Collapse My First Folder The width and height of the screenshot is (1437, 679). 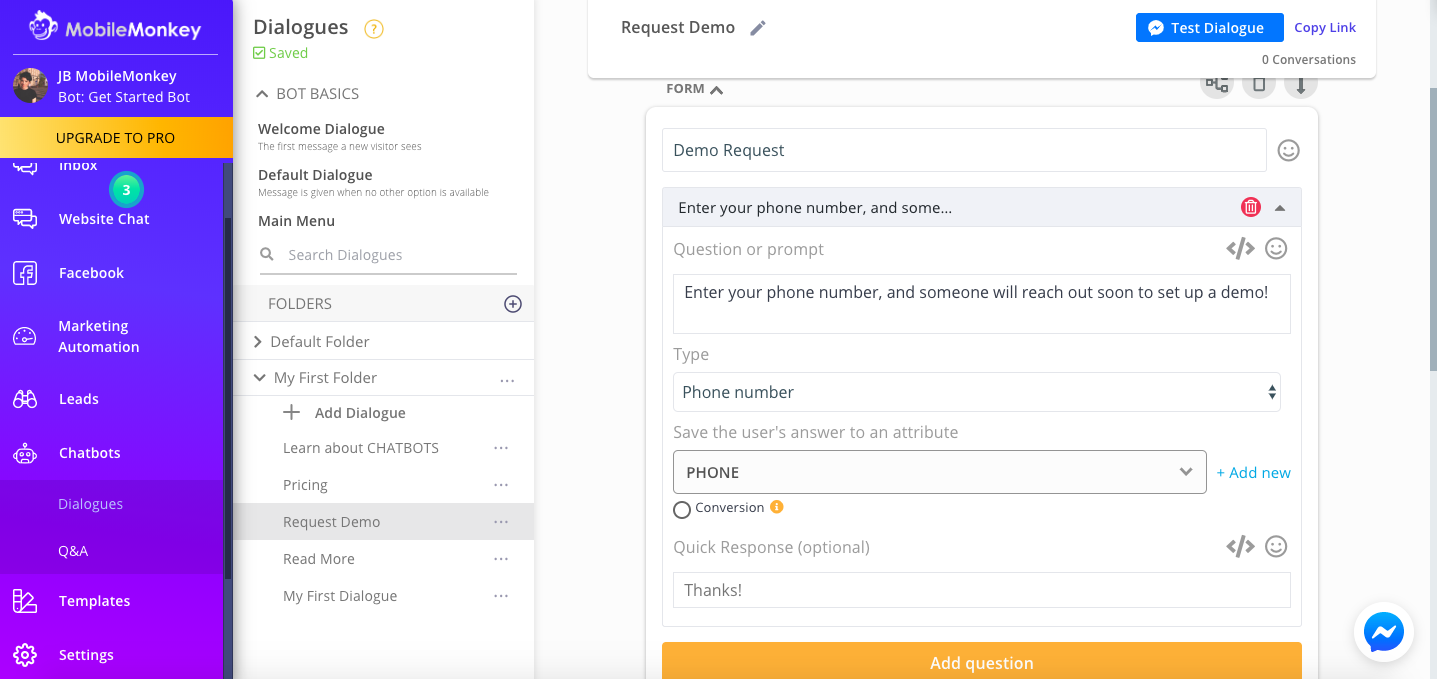coord(259,377)
